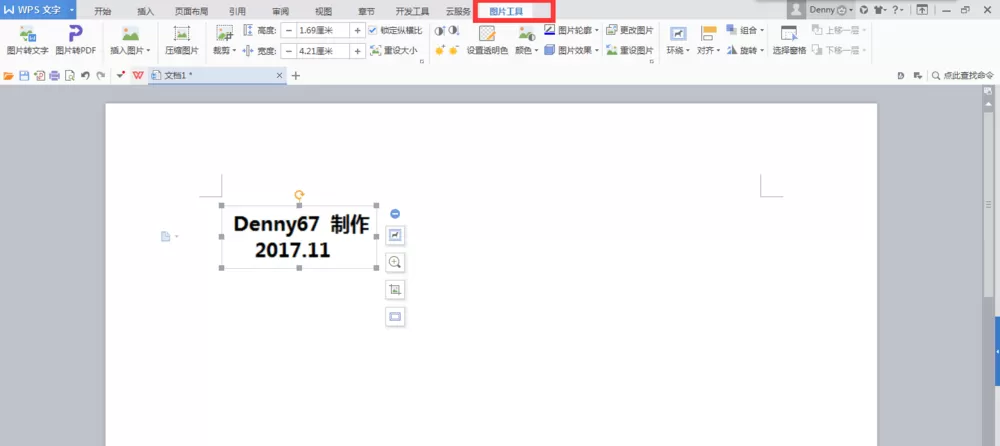Click the open folder icon in quick toolbar
Viewport: 1000px width, 446px height.
[8, 76]
